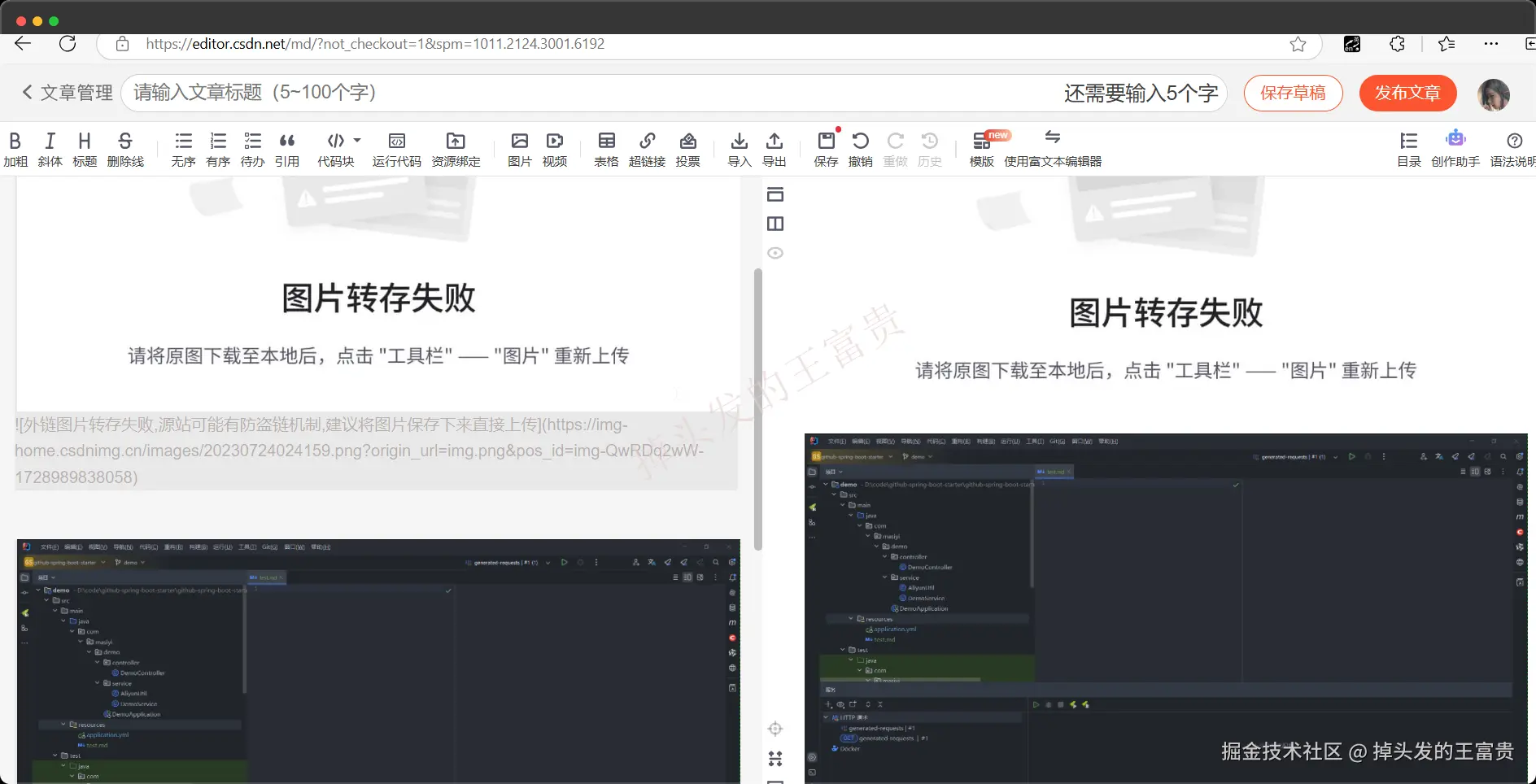Open the 语法说明 syntax help icon
1536x784 pixels.
[1516, 148]
